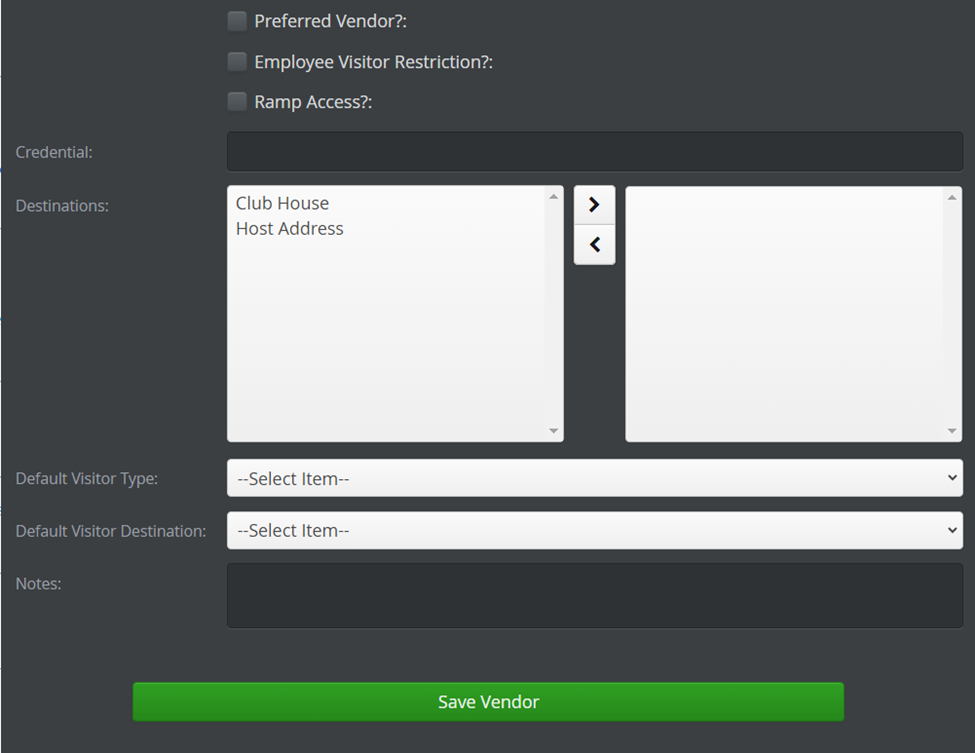Focus the Credential input field

click(x=594, y=151)
